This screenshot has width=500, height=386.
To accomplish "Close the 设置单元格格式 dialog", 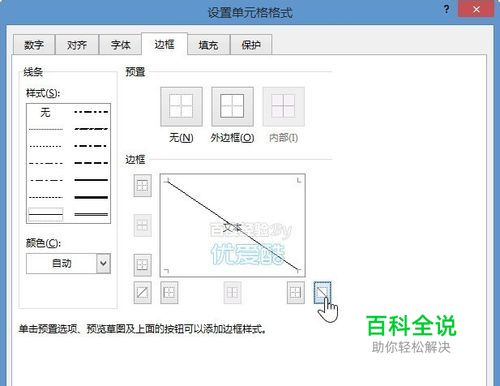I will (x=476, y=9).
